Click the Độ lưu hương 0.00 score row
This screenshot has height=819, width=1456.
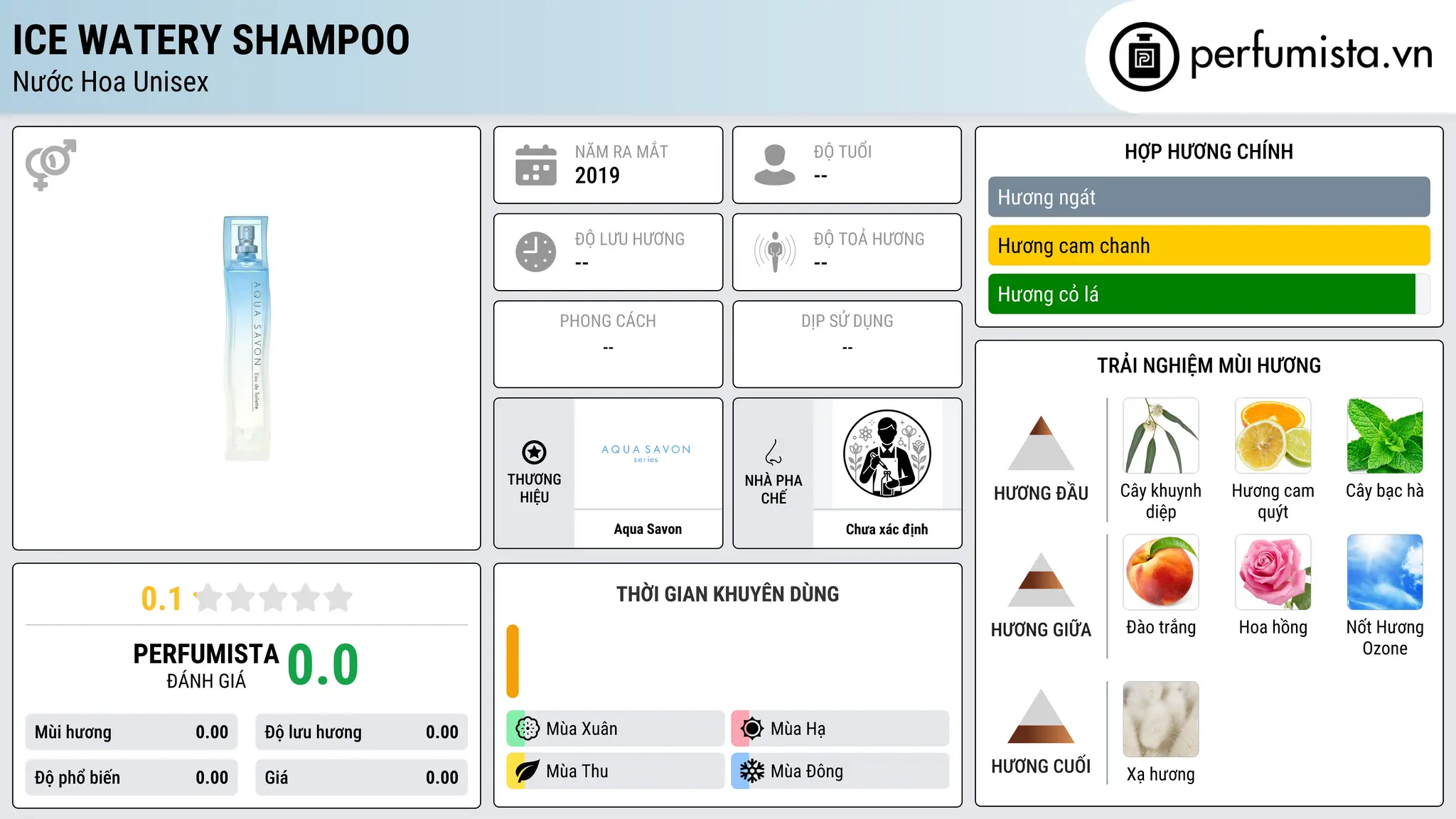coord(361,732)
